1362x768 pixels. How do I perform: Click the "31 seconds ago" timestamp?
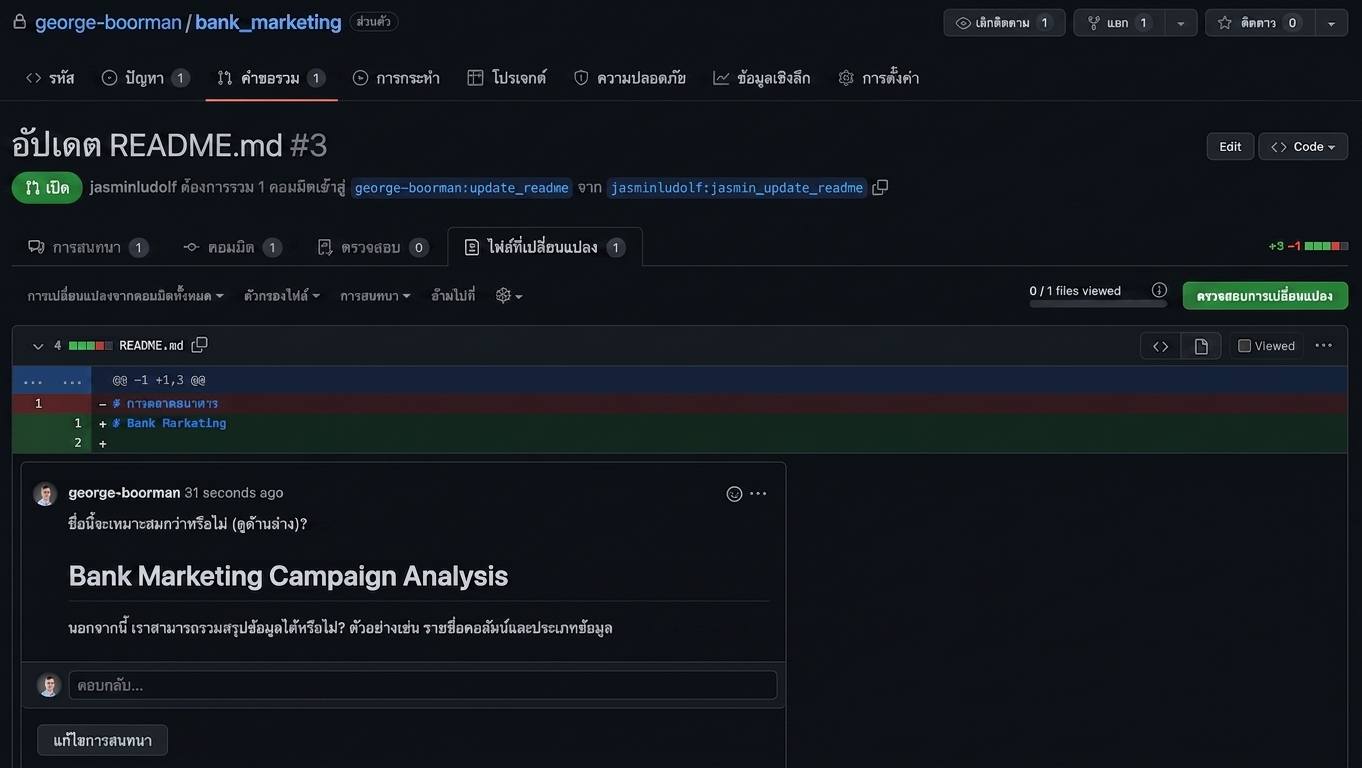[x=234, y=492]
